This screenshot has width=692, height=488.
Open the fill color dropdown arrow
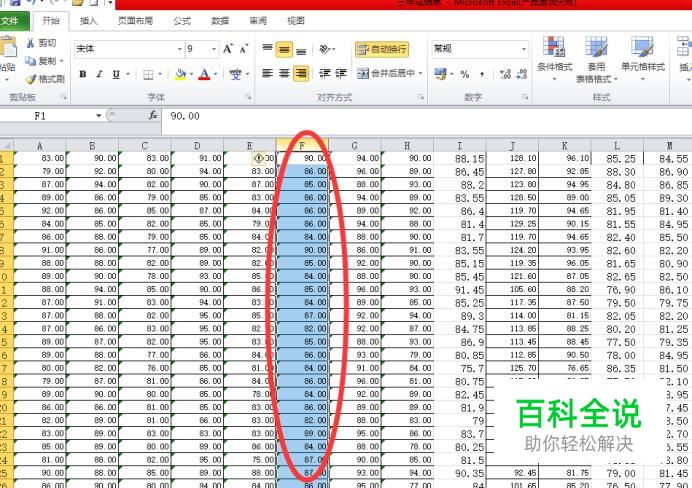click(192, 74)
